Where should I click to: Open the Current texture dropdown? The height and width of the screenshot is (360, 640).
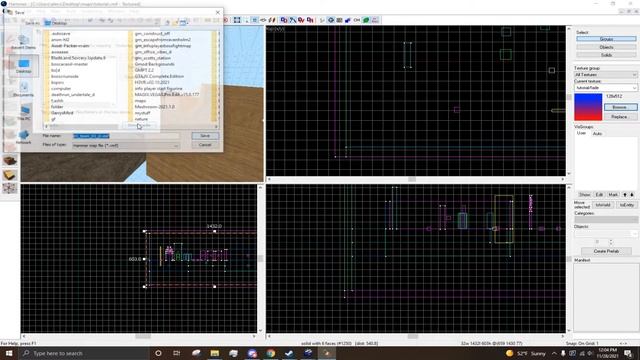[x=606, y=88]
